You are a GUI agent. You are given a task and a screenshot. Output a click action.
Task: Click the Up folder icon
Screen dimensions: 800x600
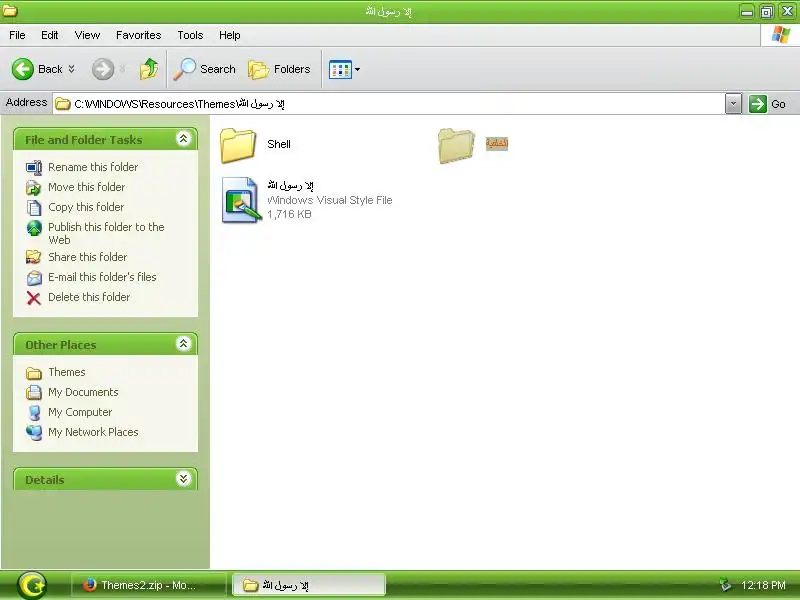coord(149,69)
